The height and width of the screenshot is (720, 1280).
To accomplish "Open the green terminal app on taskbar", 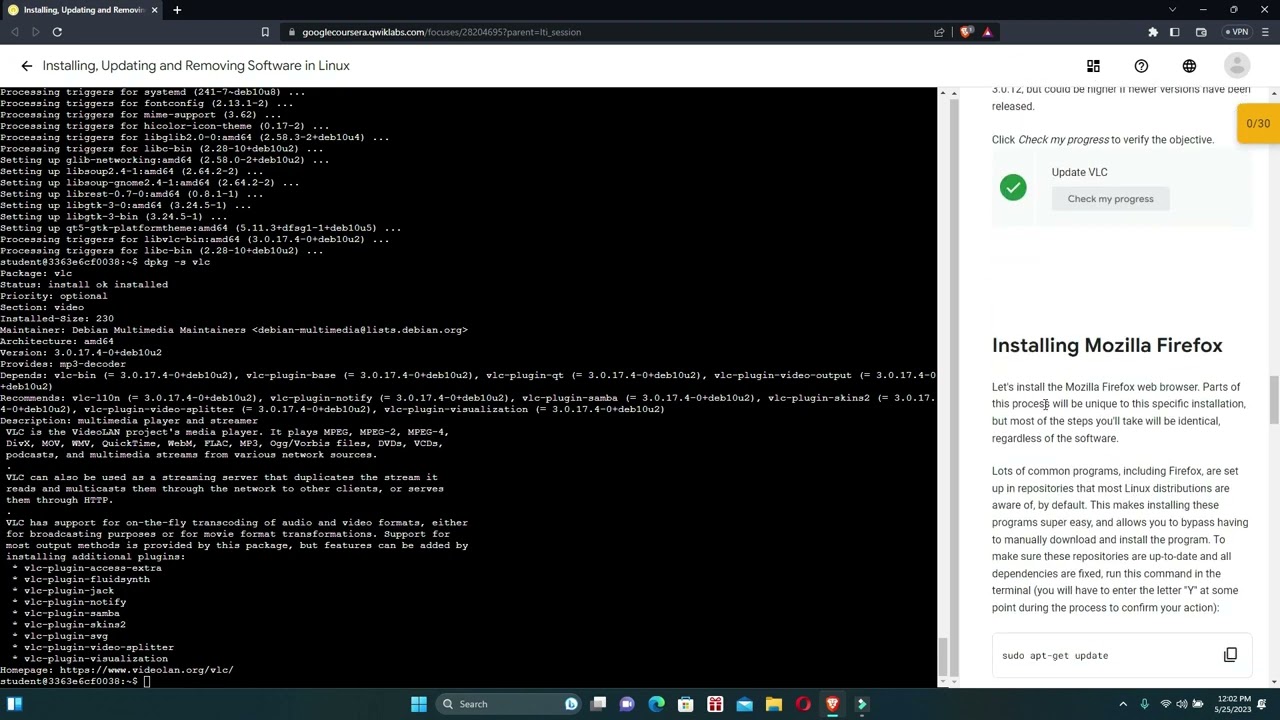I will 862,704.
